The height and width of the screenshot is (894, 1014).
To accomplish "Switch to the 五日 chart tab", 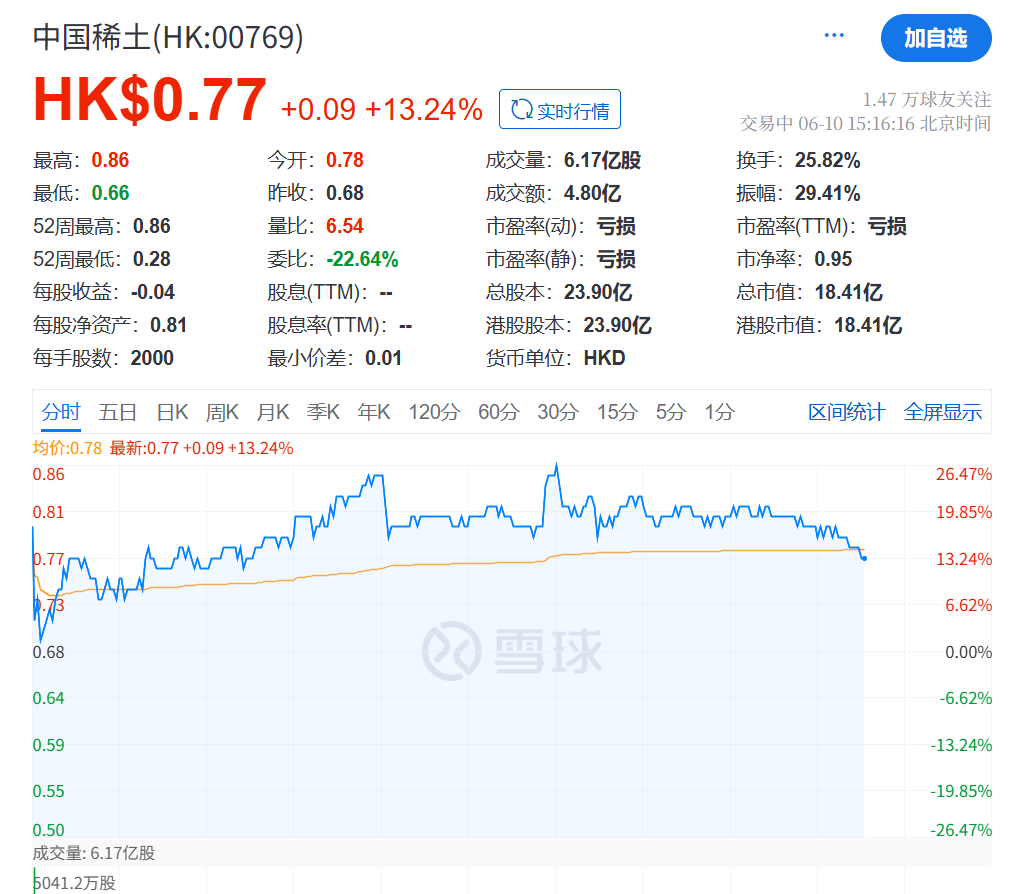I will [x=118, y=412].
